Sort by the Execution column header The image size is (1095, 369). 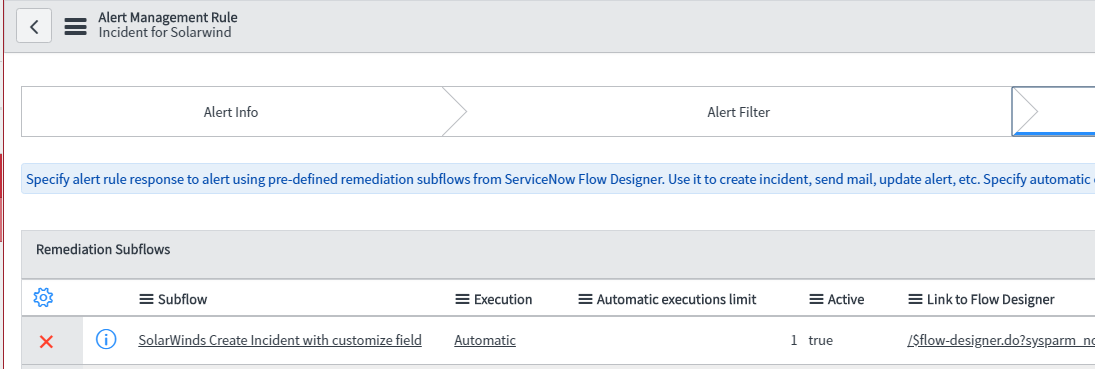tap(503, 299)
